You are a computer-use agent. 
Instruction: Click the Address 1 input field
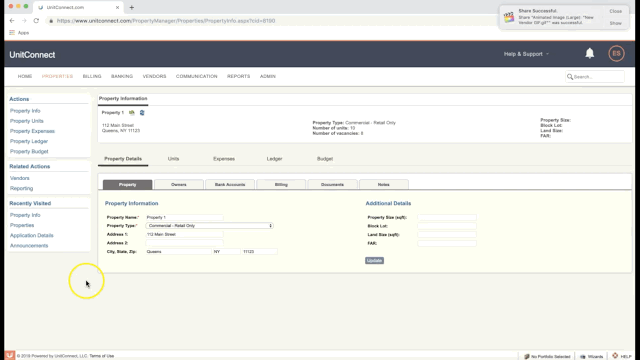click(x=184, y=234)
